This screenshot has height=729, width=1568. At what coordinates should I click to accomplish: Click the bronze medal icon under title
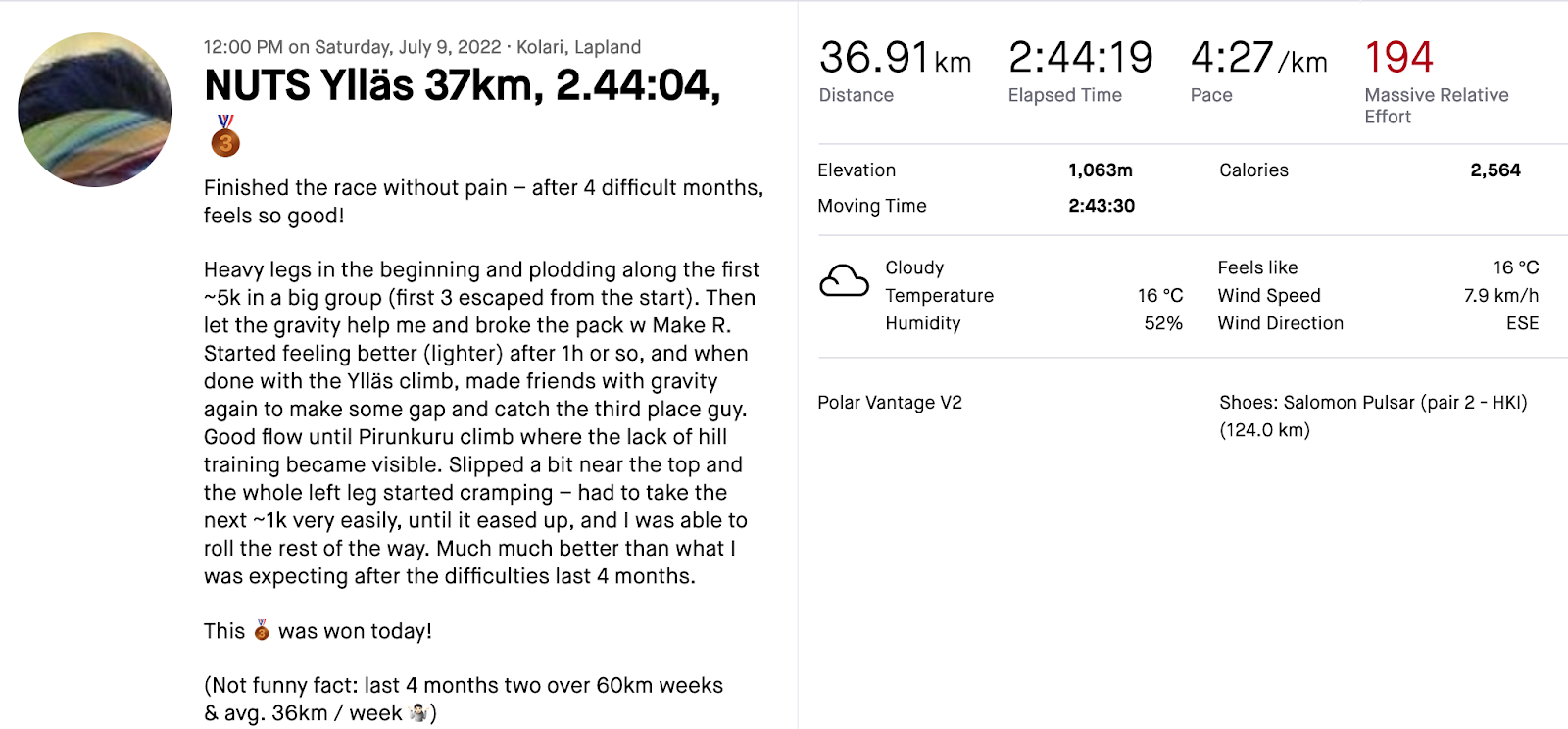225,135
